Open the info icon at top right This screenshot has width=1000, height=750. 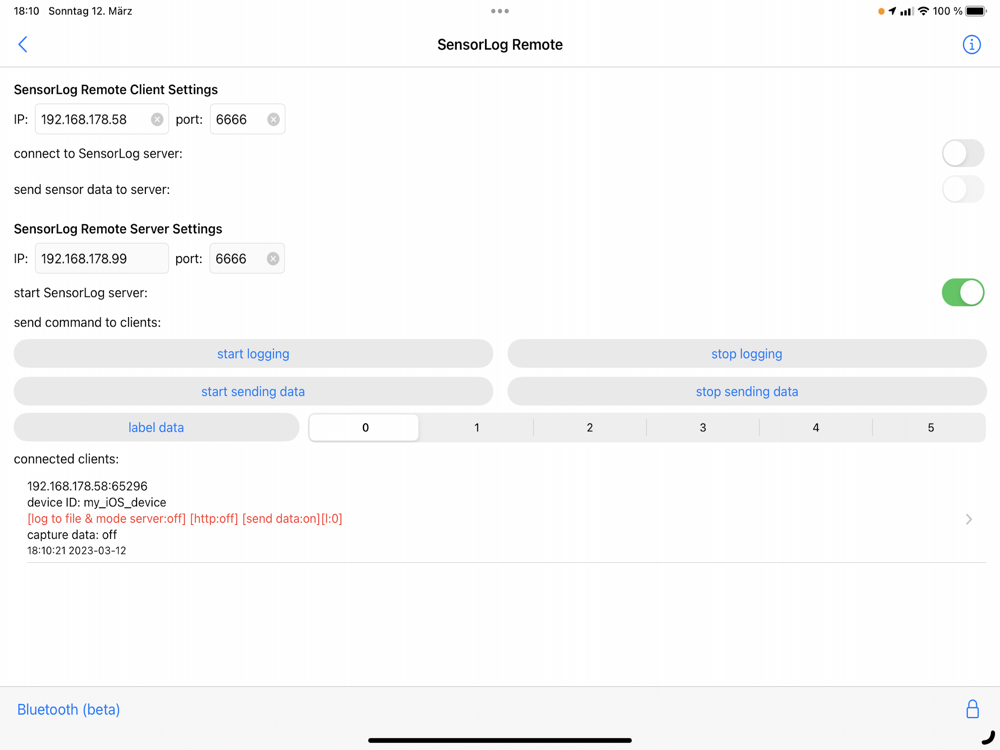pyautogui.click(x=971, y=45)
